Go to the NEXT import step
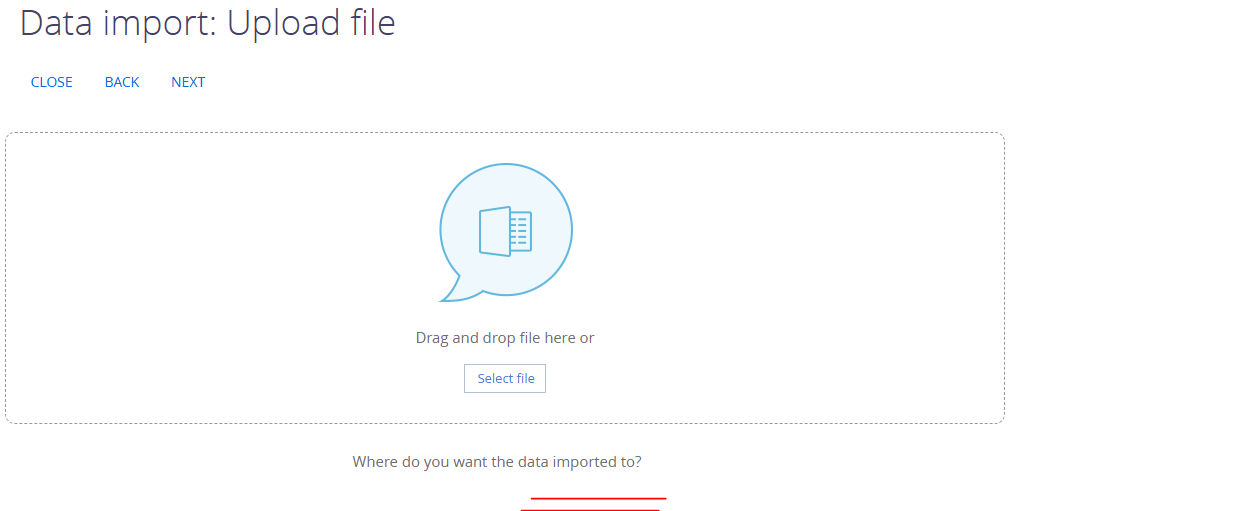1243x511 pixels. (188, 82)
